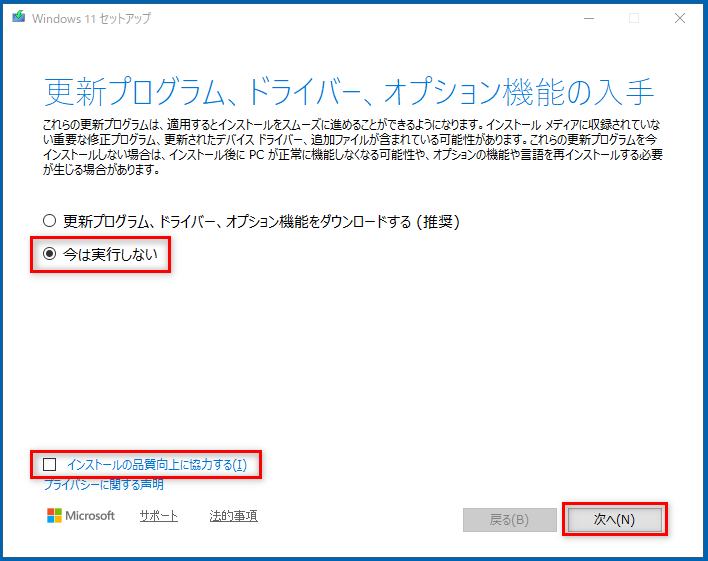This screenshot has width=708, height=561.
Task: Minimize the Windows 11 セットアップ window
Action: coord(589,19)
